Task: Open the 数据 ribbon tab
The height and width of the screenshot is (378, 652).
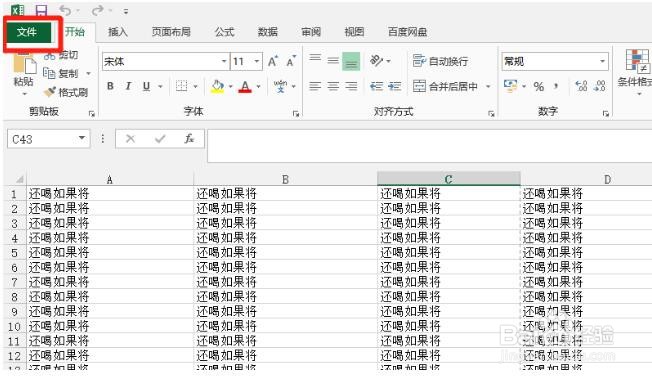Action: coord(267,32)
